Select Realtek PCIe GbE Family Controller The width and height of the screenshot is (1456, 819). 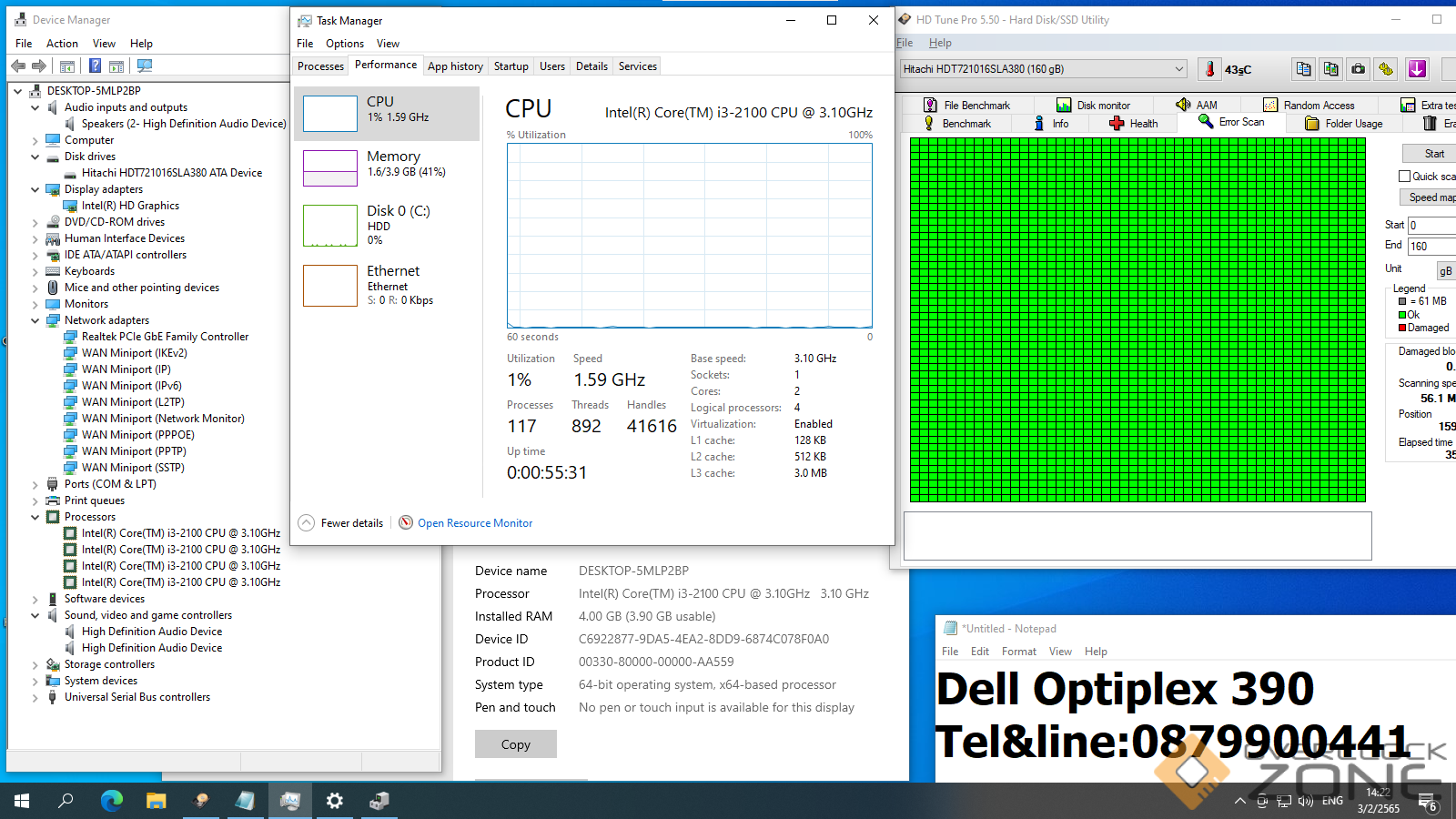pyautogui.click(x=165, y=337)
